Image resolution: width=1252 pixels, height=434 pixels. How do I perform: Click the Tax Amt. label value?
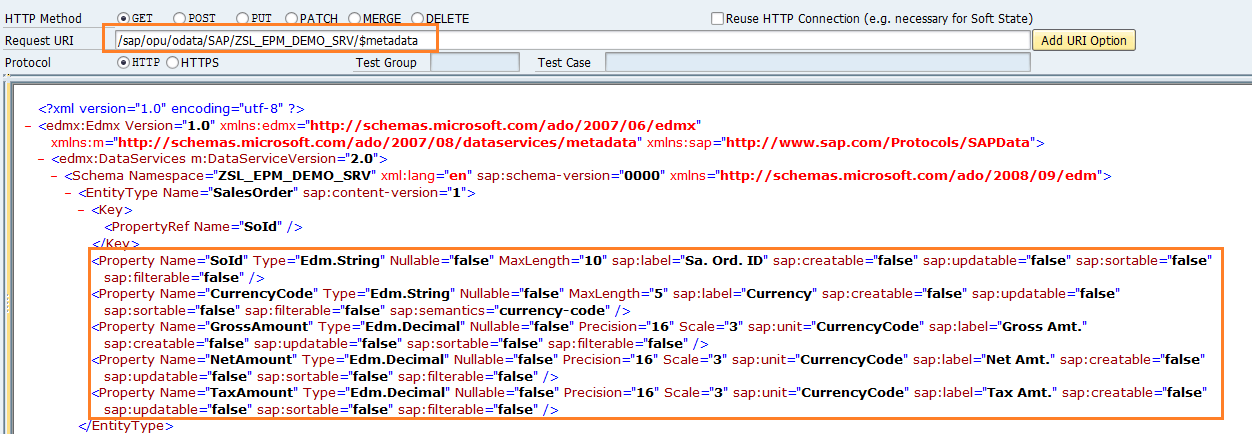tap(1020, 392)
